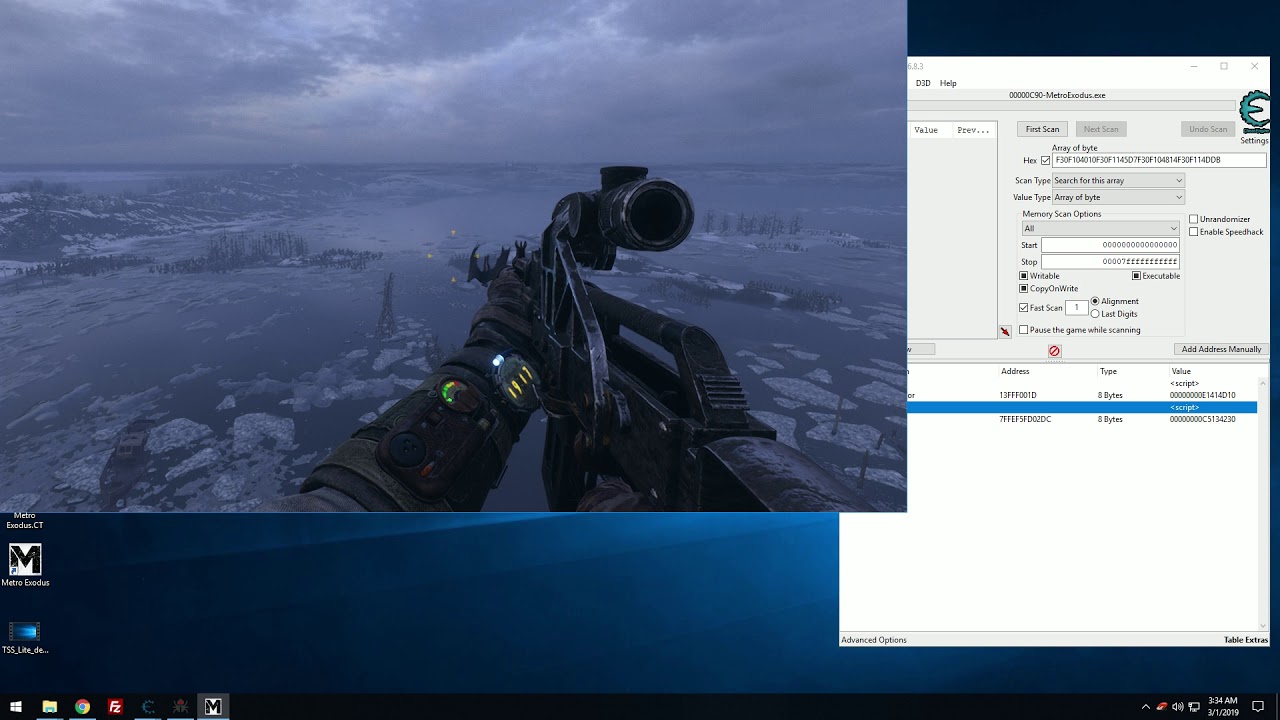Open network status tray icon
Viewport: 1280px width, 720px height.
click(1194, 707)
